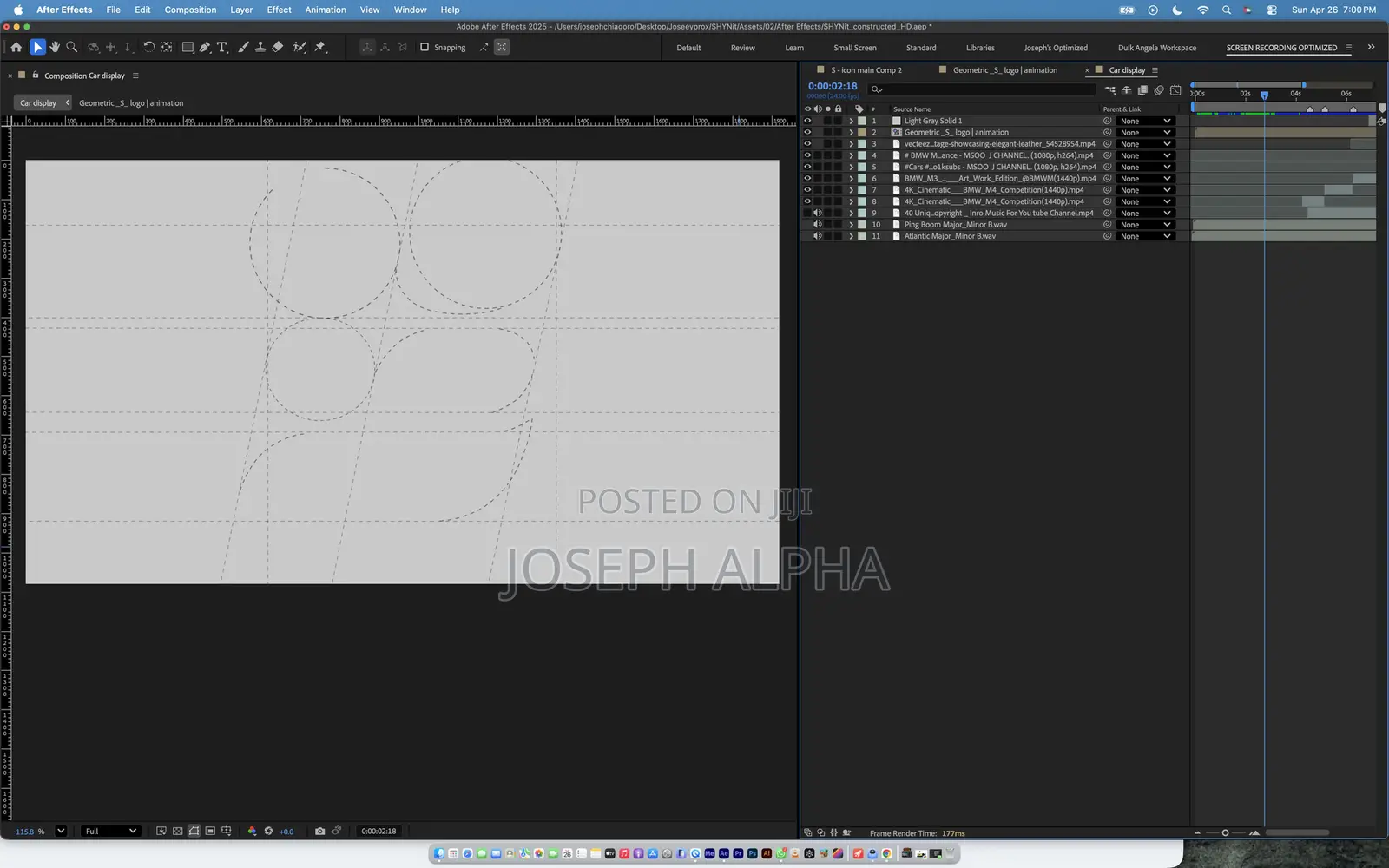Open parent dropdown for Light Gray Solid 1
Screen dimensions: 1389x868
pos(1145,121)
